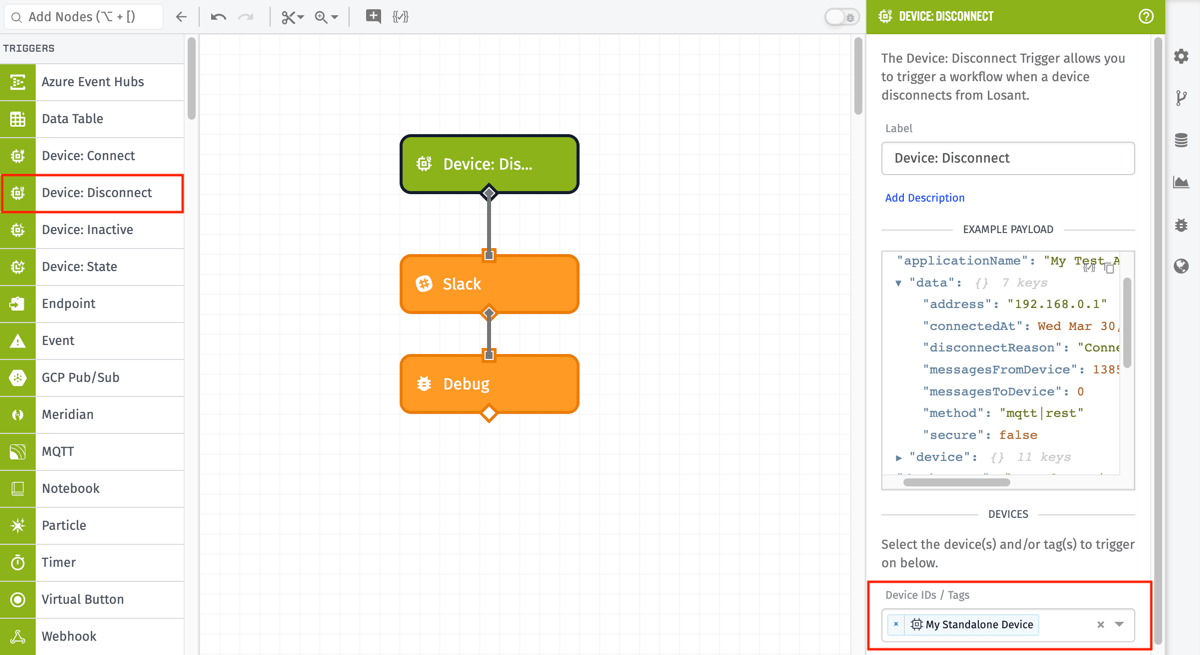The image size is (1200, 655).
Task: Edit the Label field "Device: Disconnect"
Action: 1008,158
